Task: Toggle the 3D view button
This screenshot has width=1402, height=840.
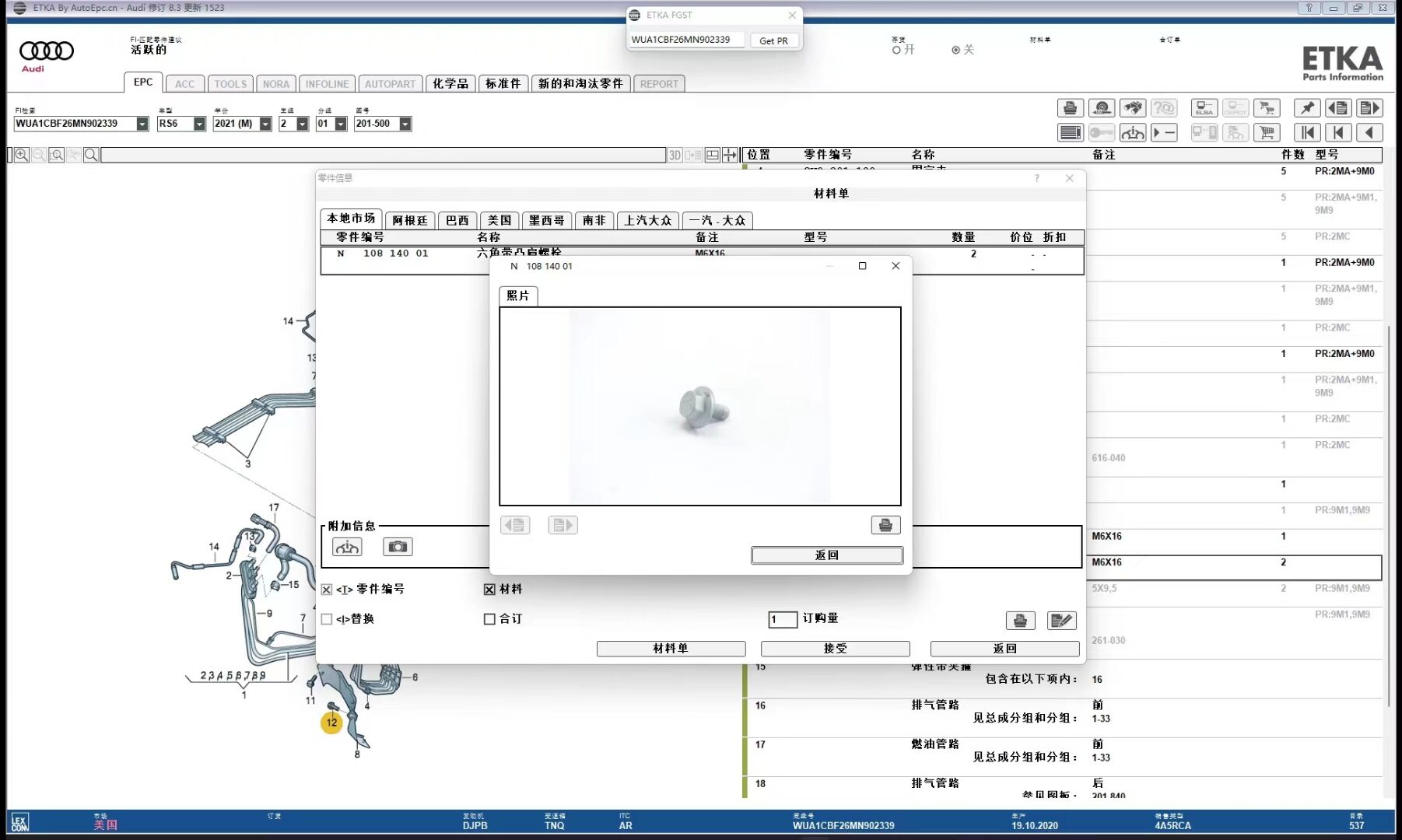Action: 675,156
